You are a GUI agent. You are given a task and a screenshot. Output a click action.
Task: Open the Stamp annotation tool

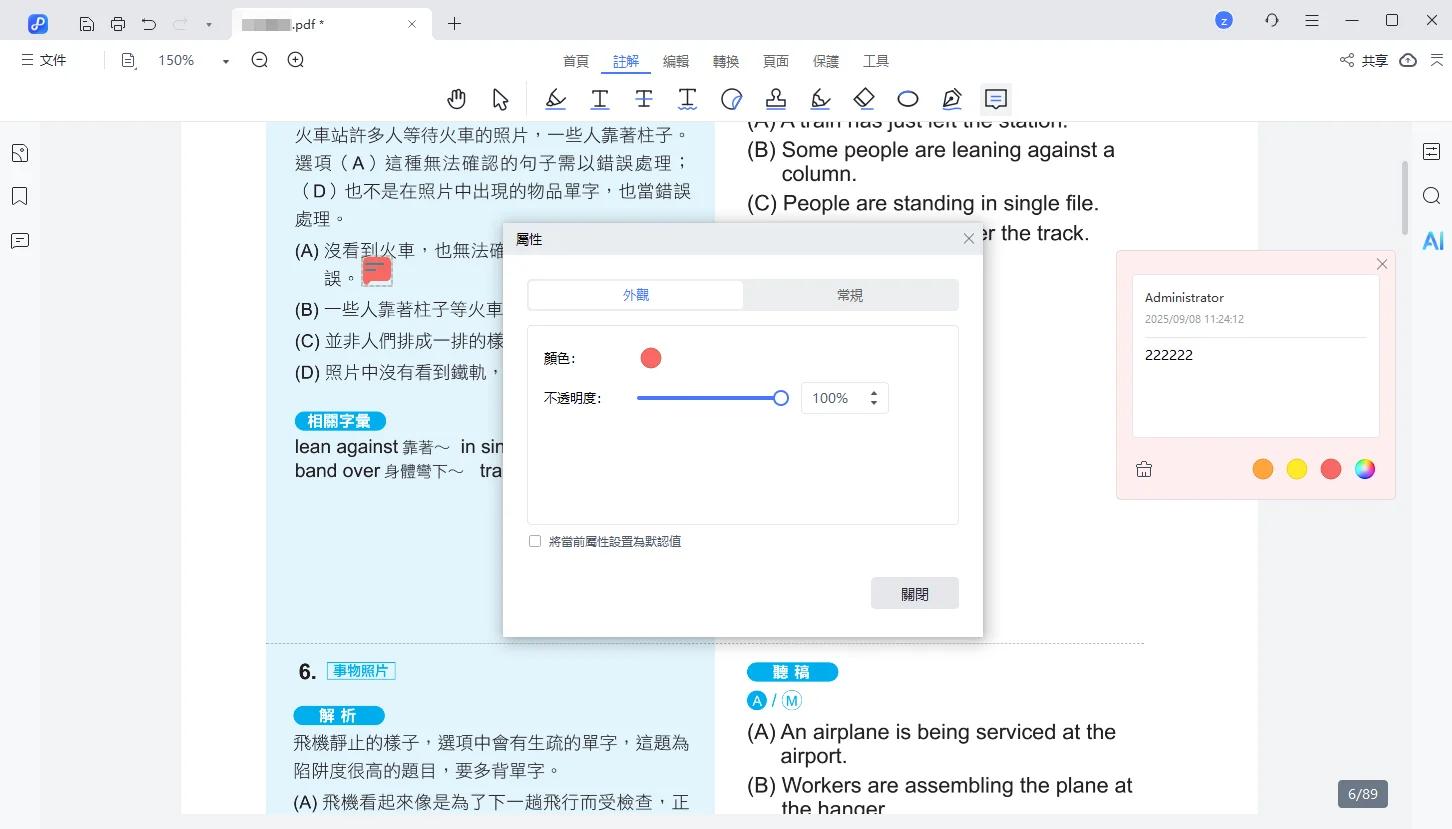775,98
